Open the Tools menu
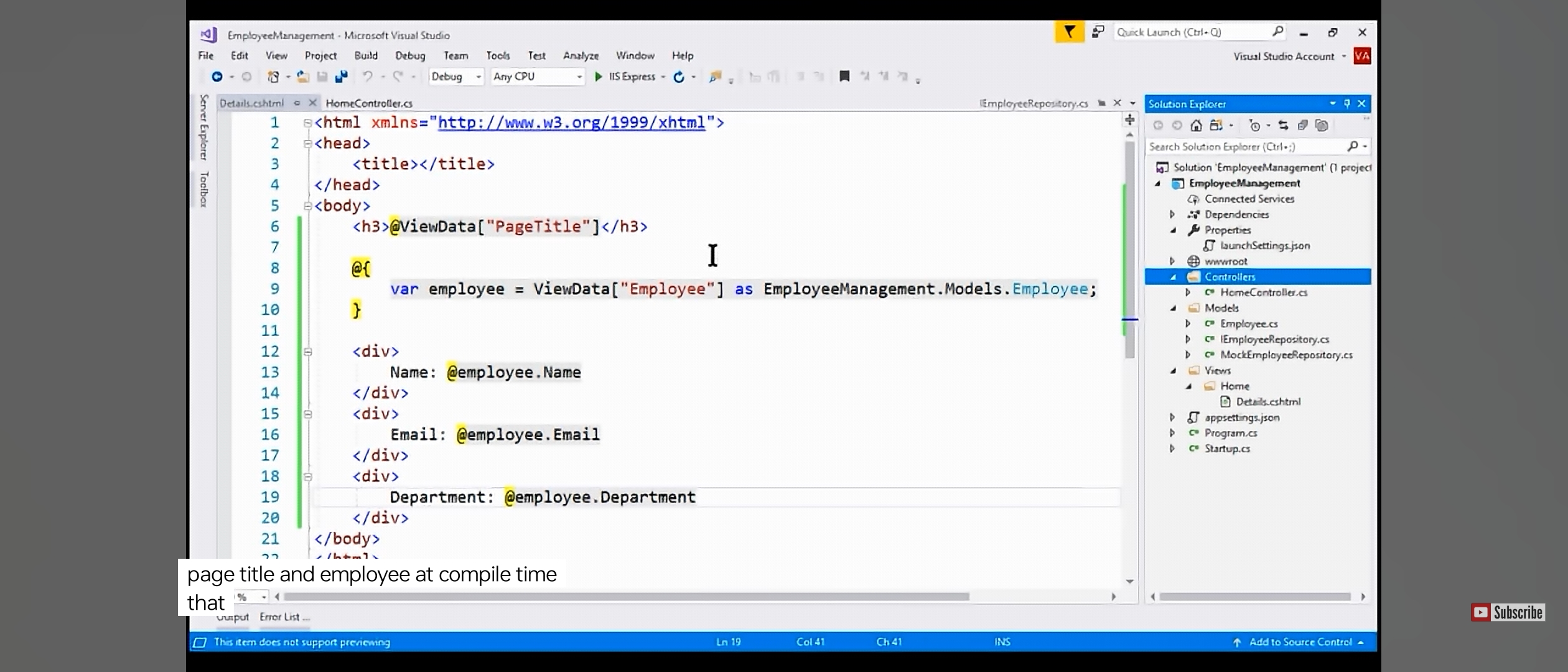1568x672 pixels. tap(498, 55)
